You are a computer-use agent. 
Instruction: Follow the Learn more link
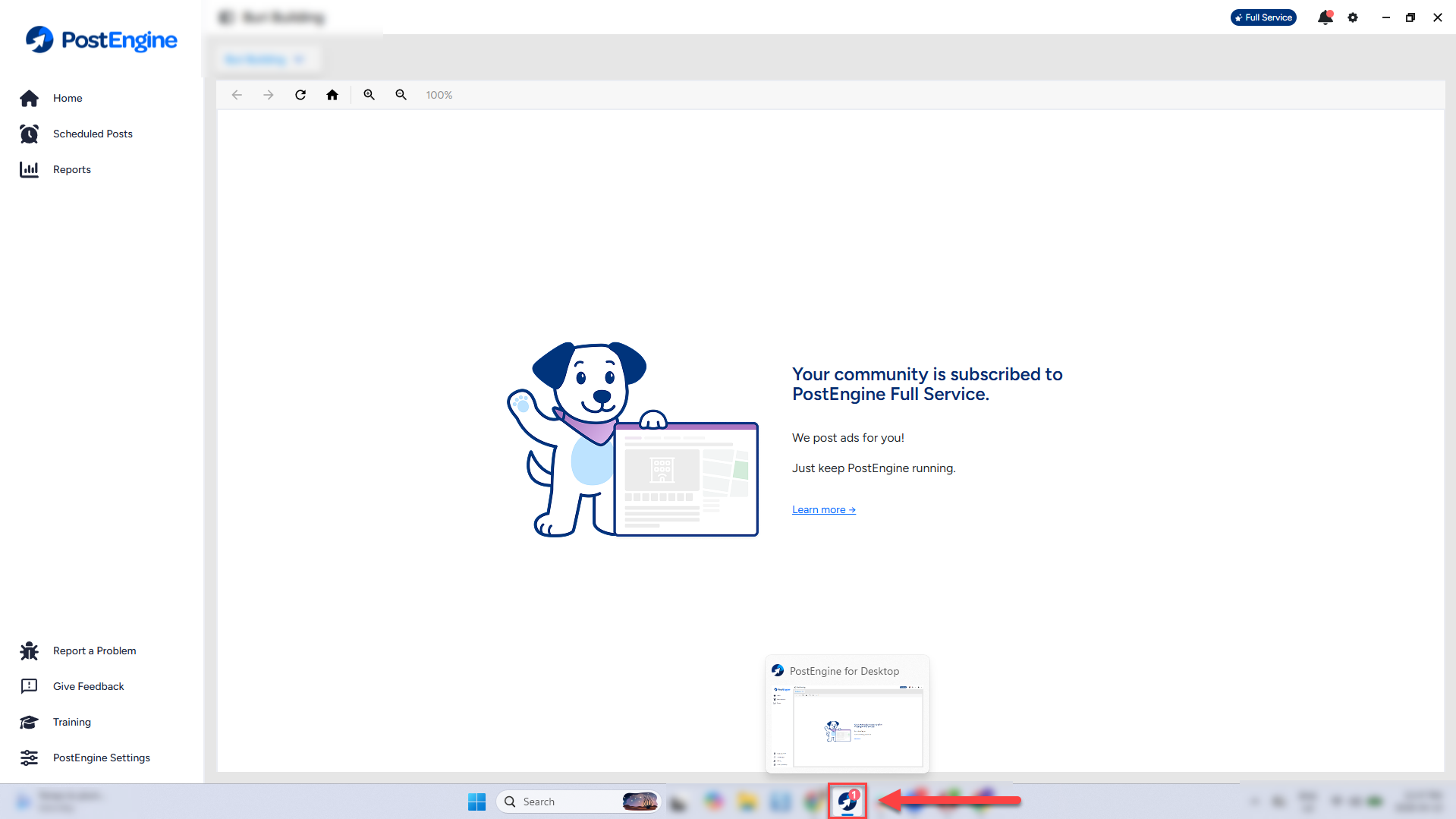824,509
